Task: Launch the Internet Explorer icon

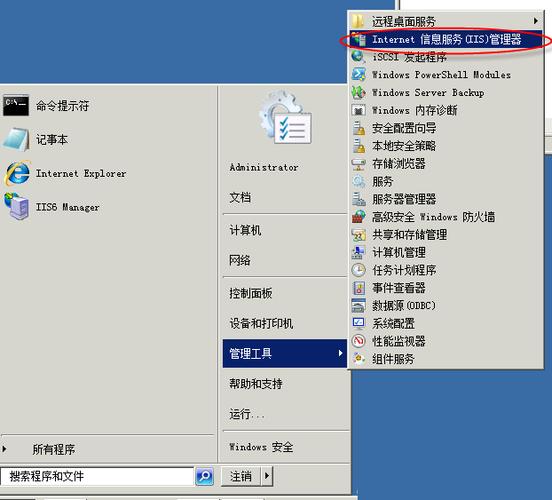Action: coord(17,173)
